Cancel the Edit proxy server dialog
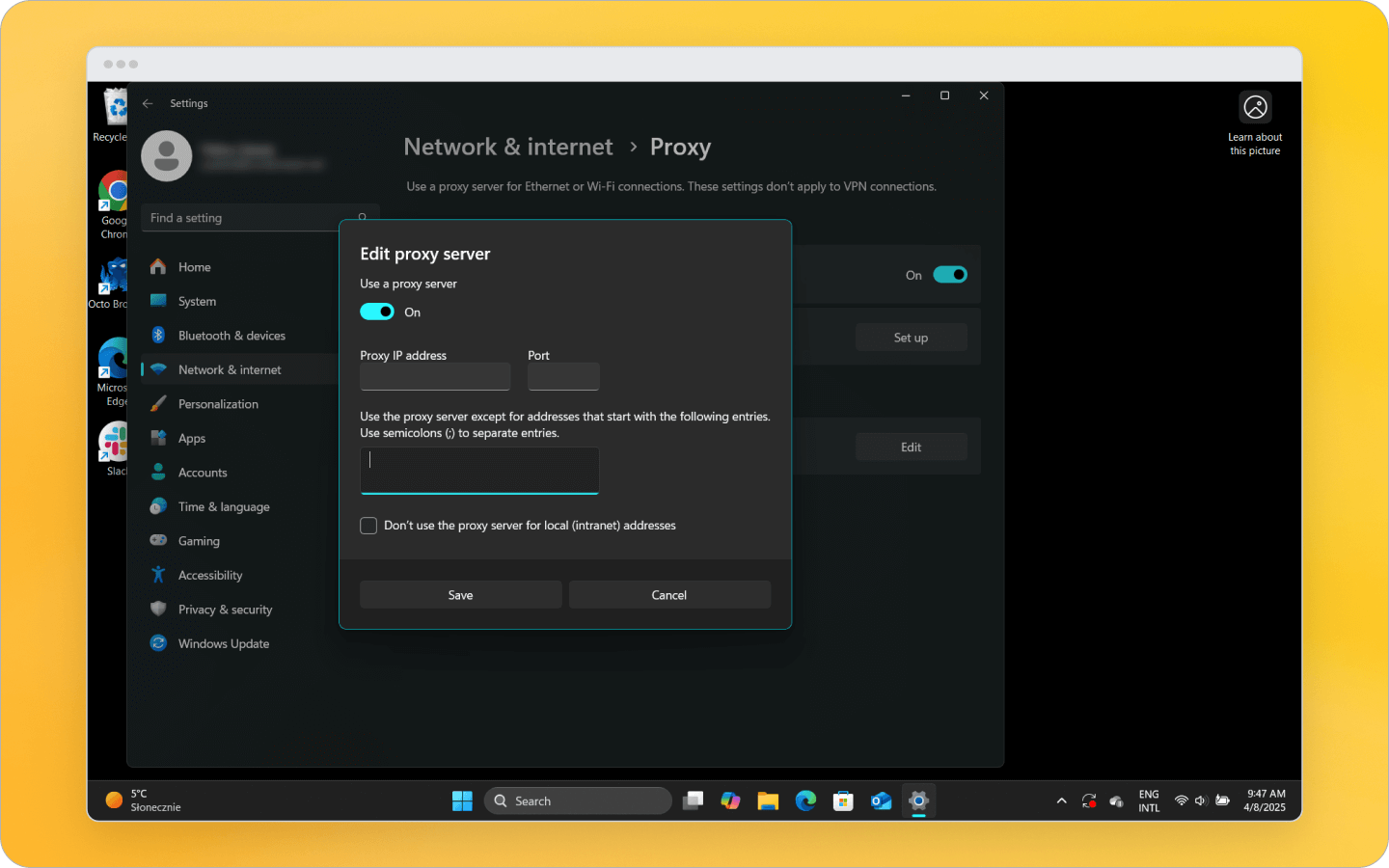Viewport: 1389px width, 868px height. [669, 594]
